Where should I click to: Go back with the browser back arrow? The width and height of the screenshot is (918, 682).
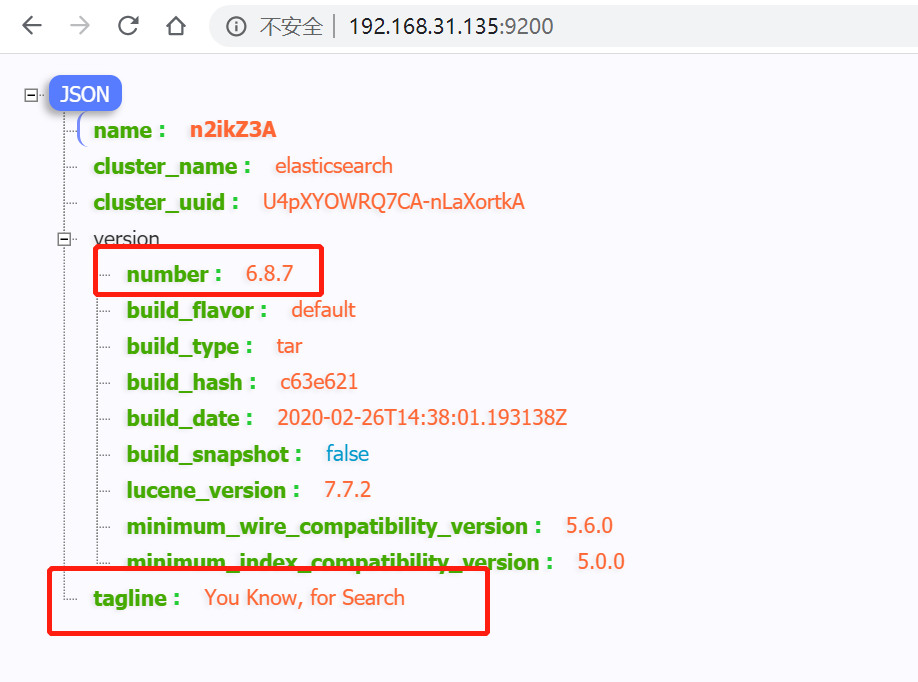(x=32, y=26)
